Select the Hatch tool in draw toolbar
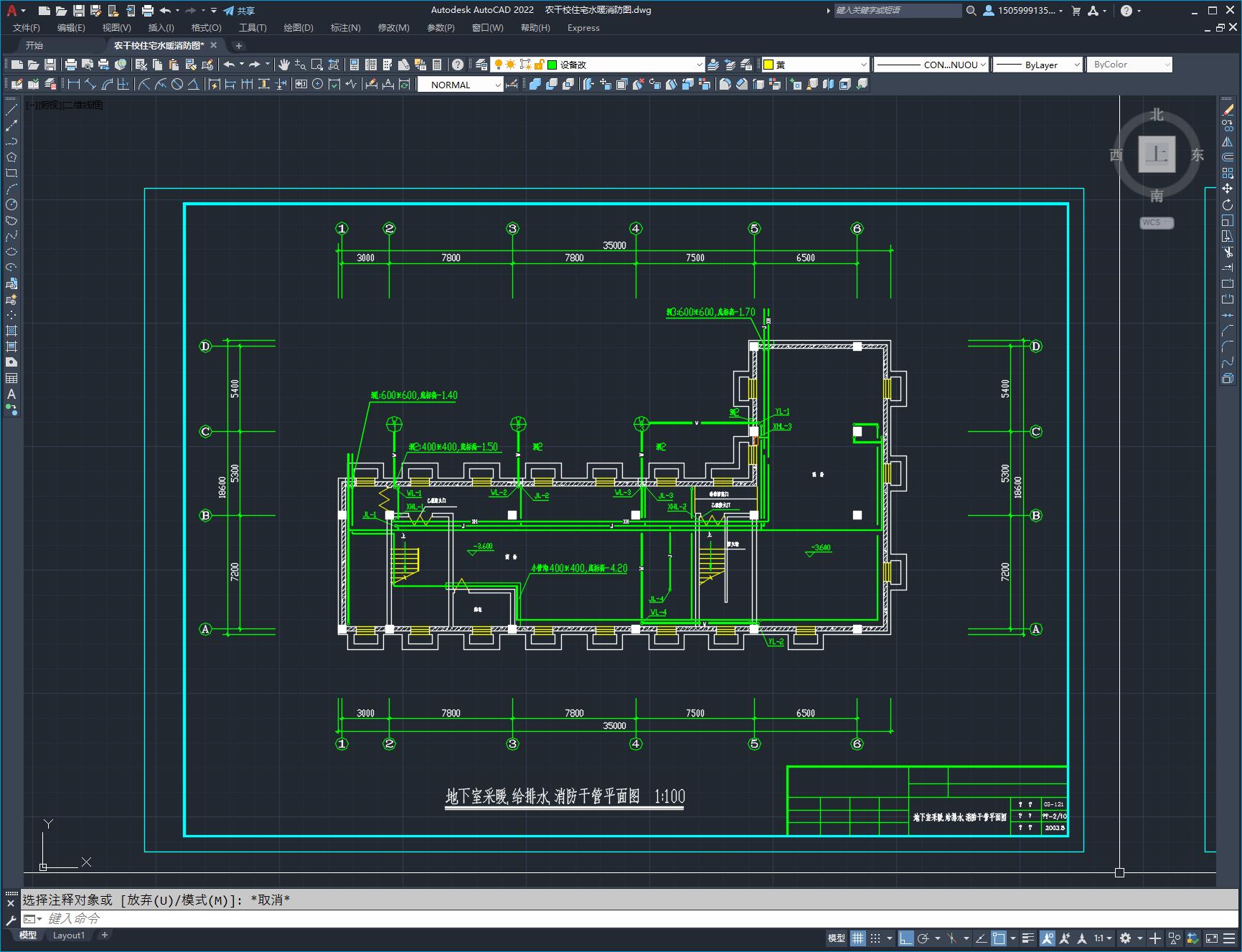The height and width of the screenshot is (952, 1242). click(11, 331)
